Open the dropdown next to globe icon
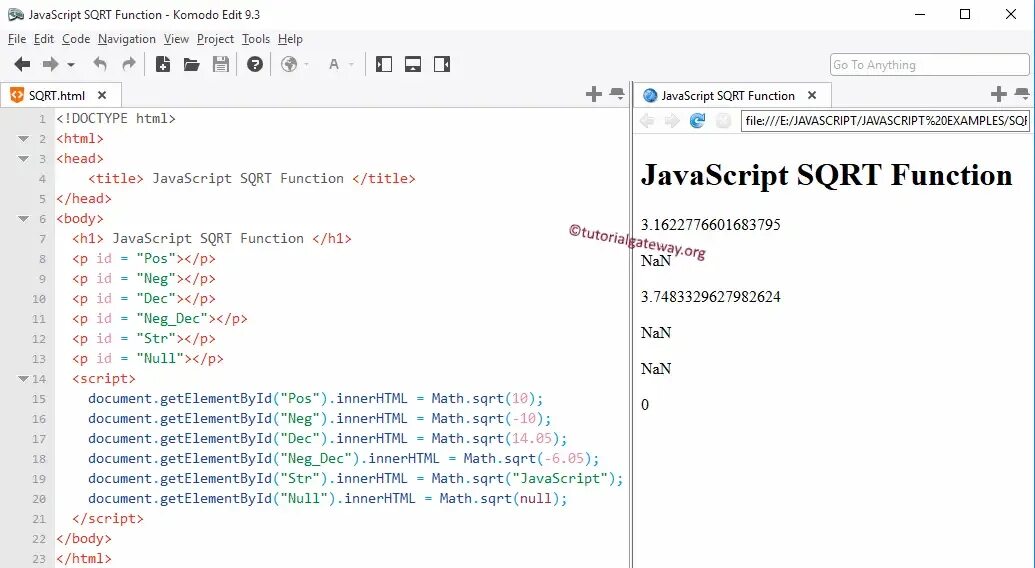This screenshot has height=568, width=1035. (x=306, y=65)
